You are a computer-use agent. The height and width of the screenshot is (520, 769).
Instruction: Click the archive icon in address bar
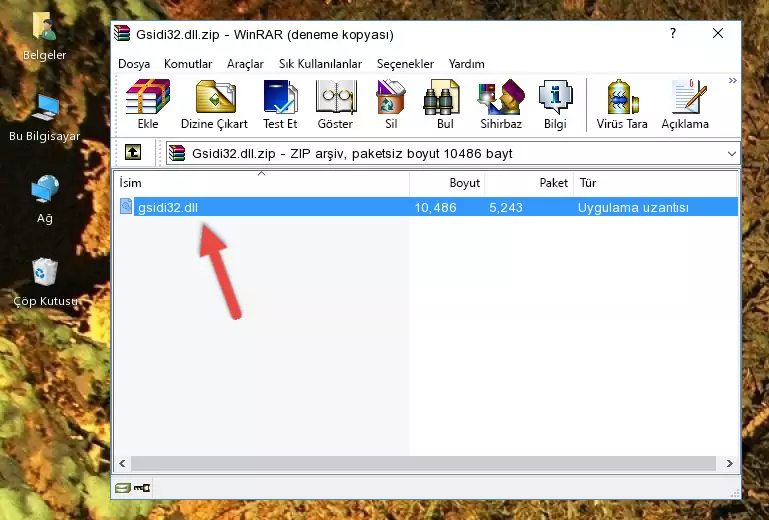[x=177, y=153]
